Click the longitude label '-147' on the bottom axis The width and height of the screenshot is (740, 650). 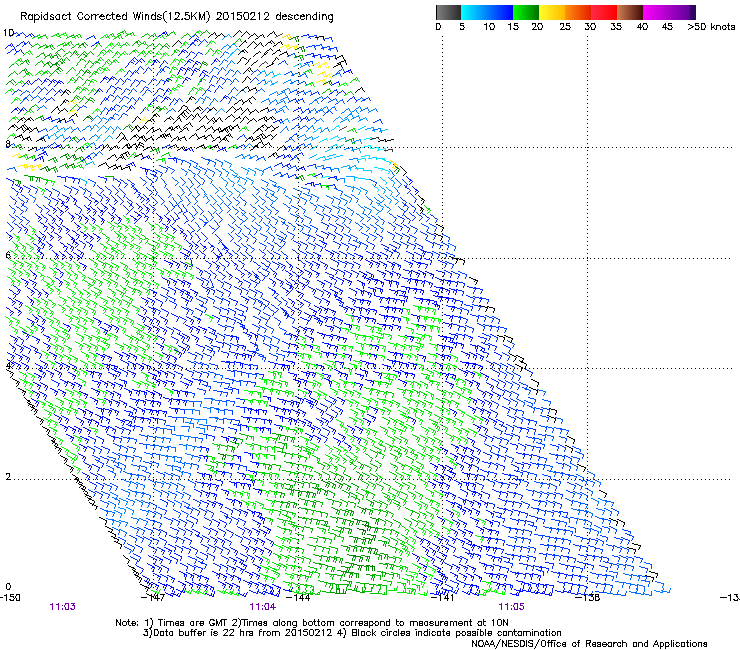153,598
